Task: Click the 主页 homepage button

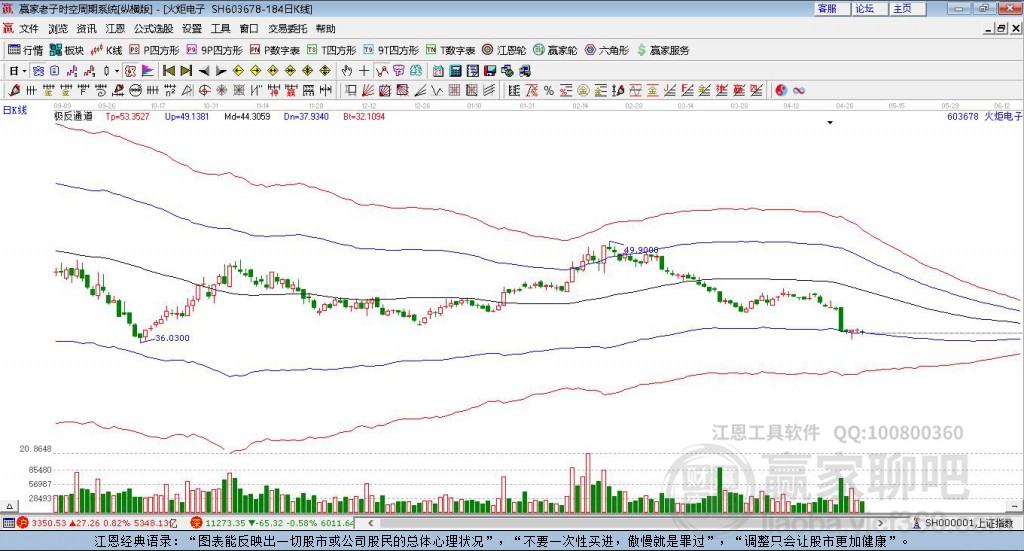Action: pos(908,8)
